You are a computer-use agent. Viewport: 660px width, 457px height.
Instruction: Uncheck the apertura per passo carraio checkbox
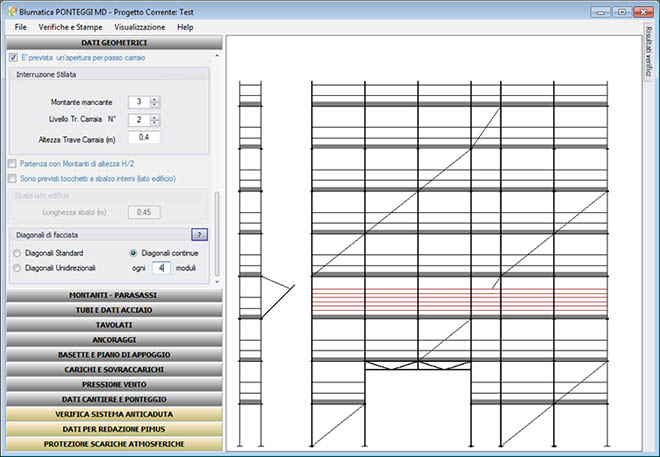(x=12, y=58)
